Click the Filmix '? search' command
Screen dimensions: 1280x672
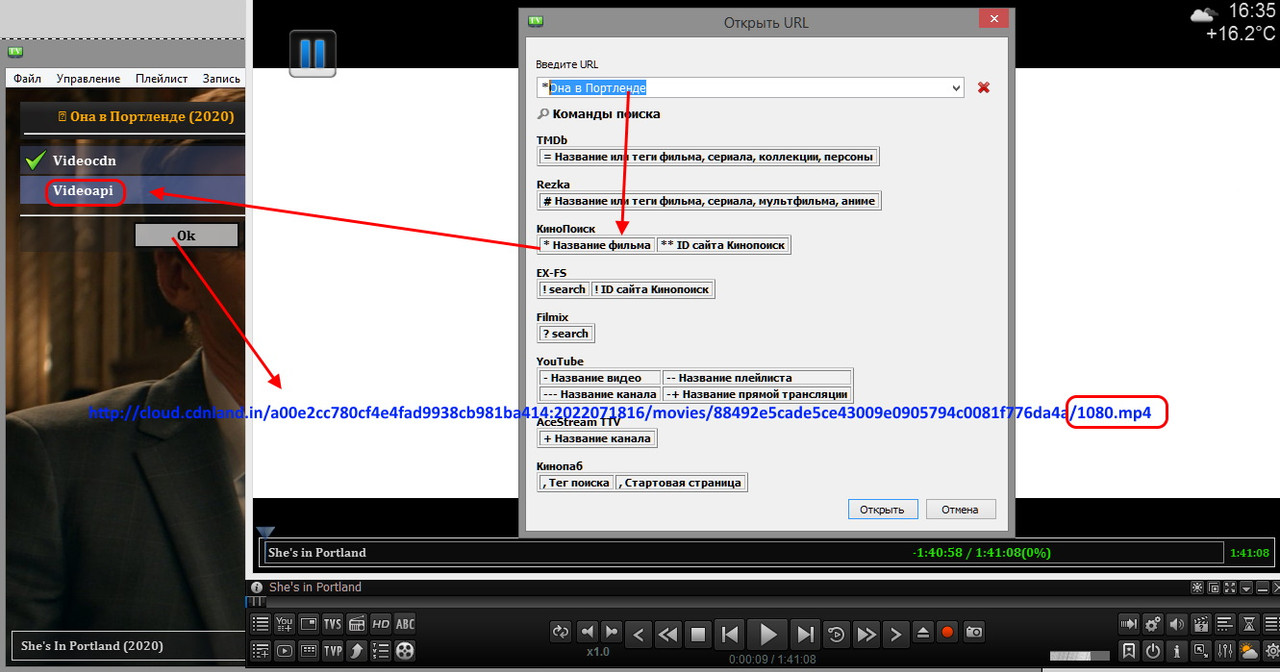click(x=566, y=333)
